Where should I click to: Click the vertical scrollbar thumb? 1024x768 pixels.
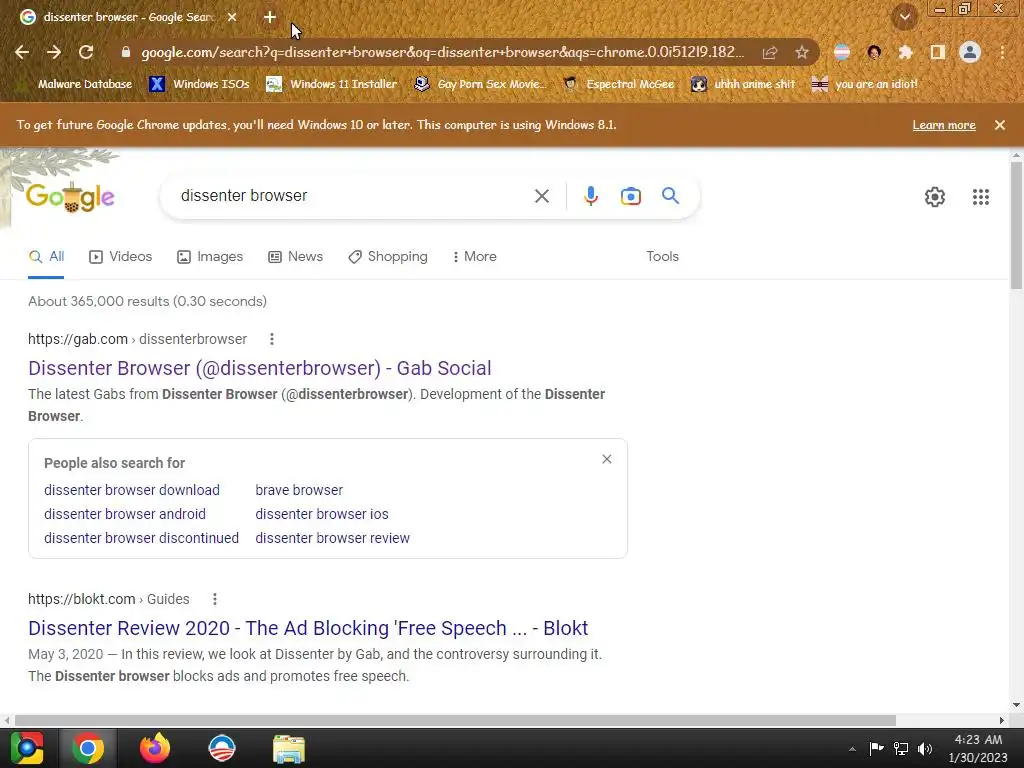1016,225
